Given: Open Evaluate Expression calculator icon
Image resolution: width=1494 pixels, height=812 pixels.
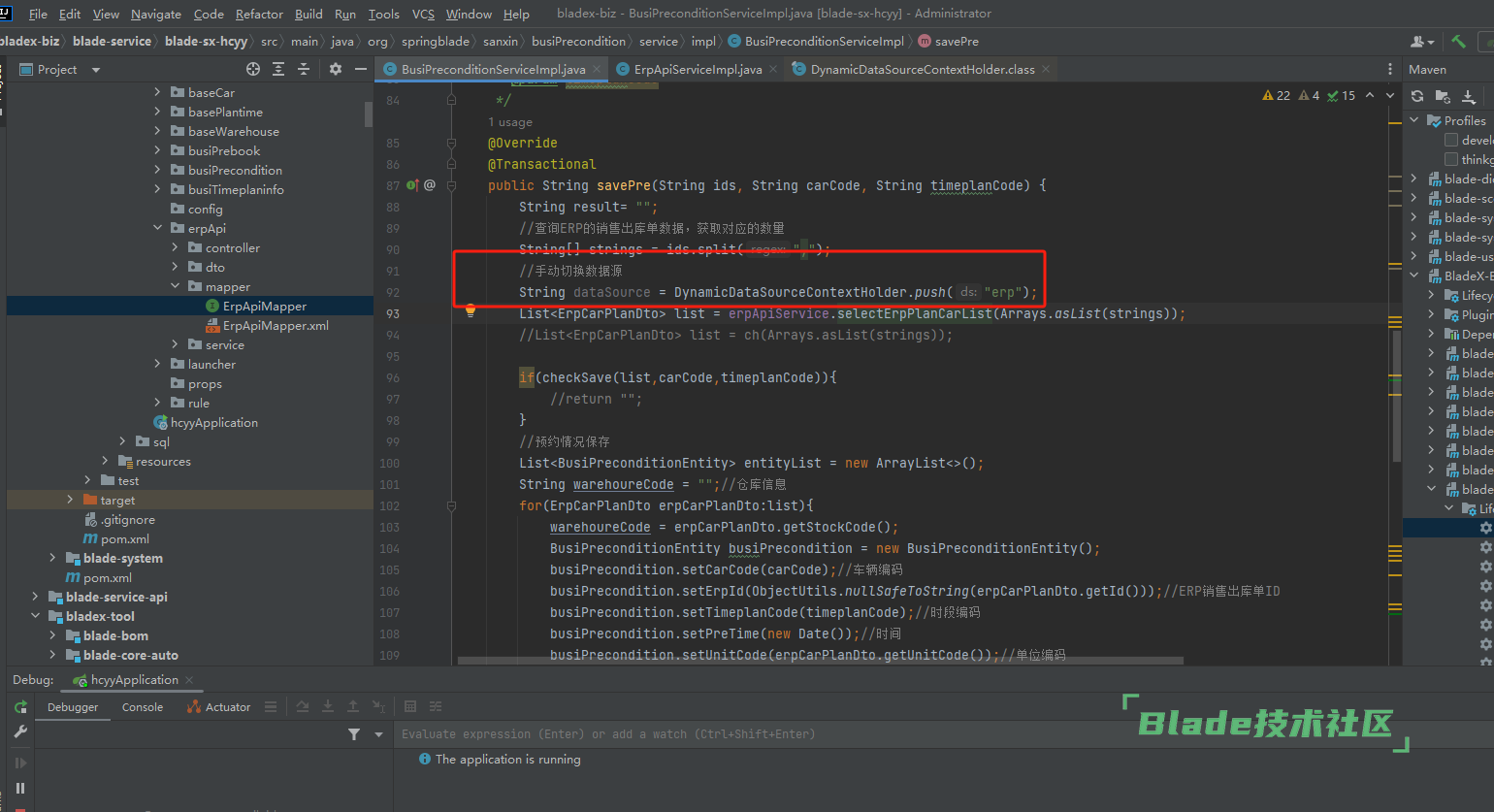Looking at the screenshot, I should point(410,707).
